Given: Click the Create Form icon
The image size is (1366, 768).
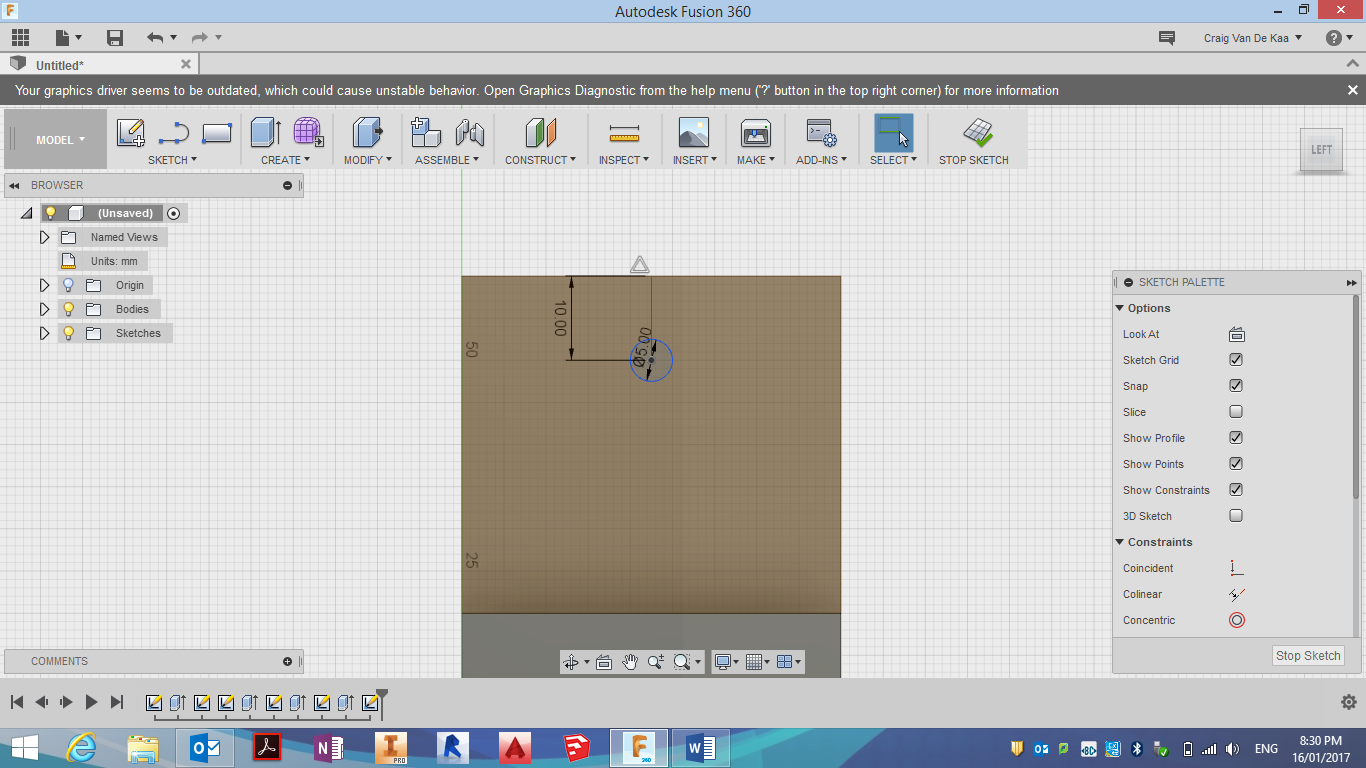Looking at the screenshot, I should [308, 133].
